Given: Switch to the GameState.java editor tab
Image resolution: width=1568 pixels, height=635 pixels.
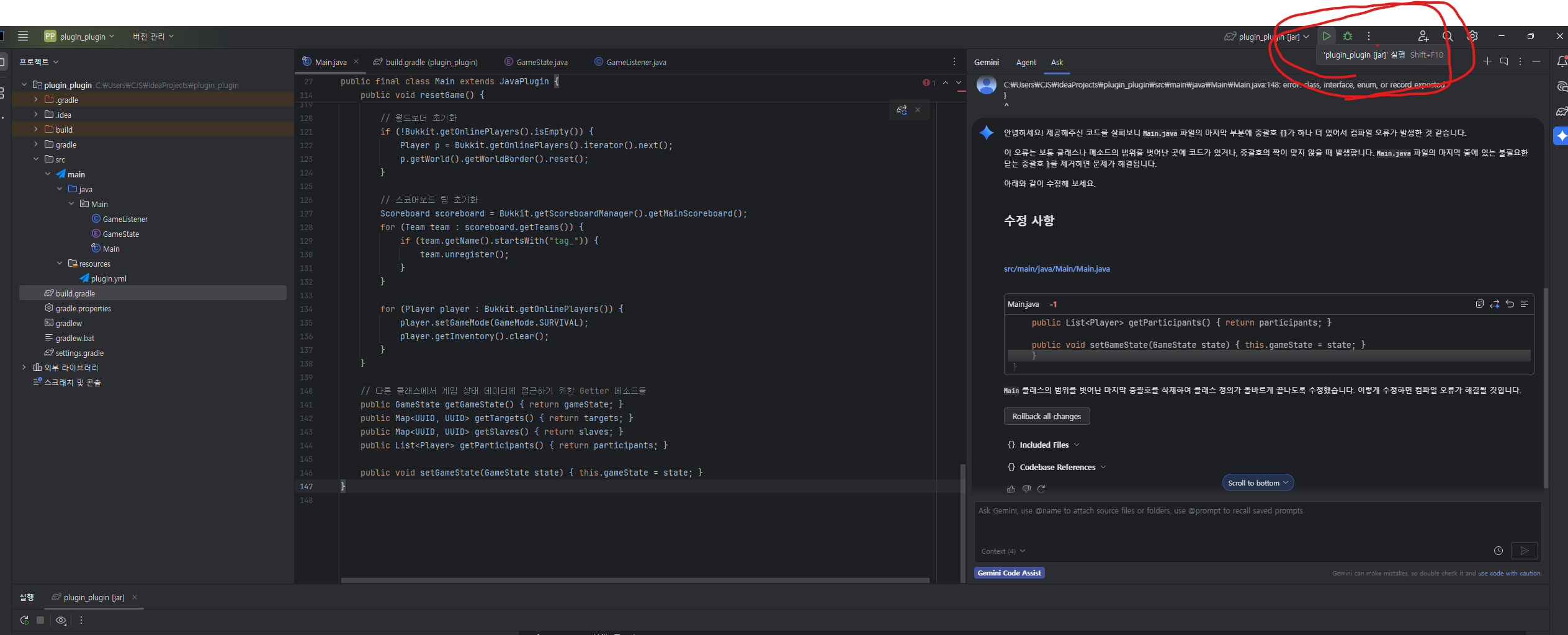Looking at the screenshot, I should pos(541,63).
